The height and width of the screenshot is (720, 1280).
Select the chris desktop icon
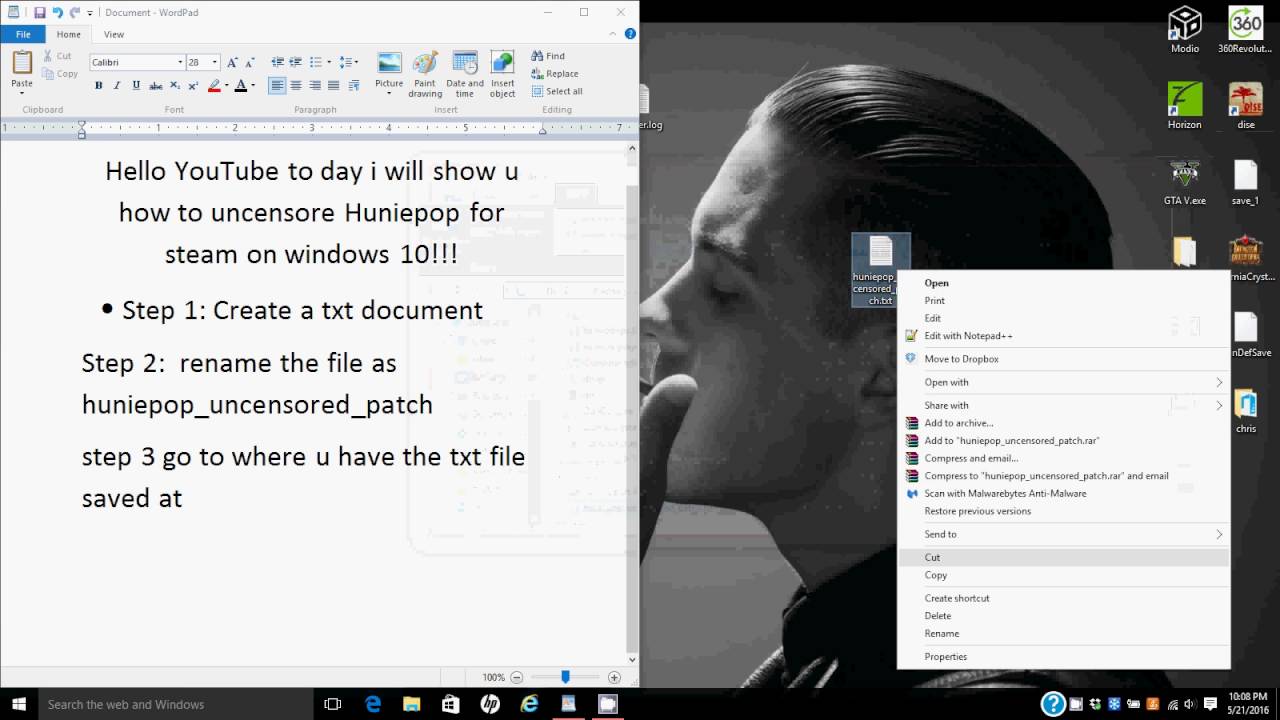coord(1246,411)
